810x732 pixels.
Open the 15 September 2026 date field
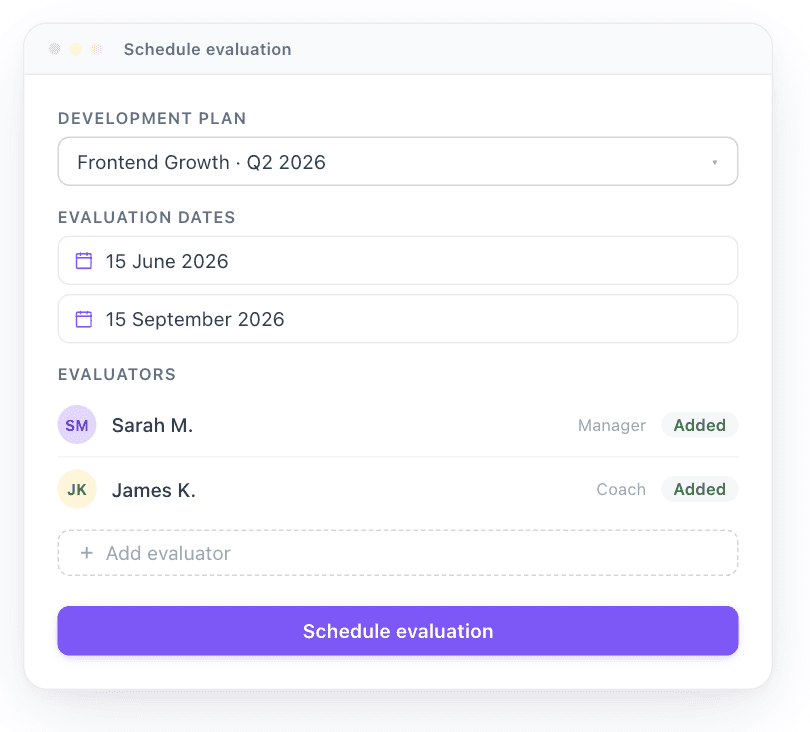[x=398, y=319]
